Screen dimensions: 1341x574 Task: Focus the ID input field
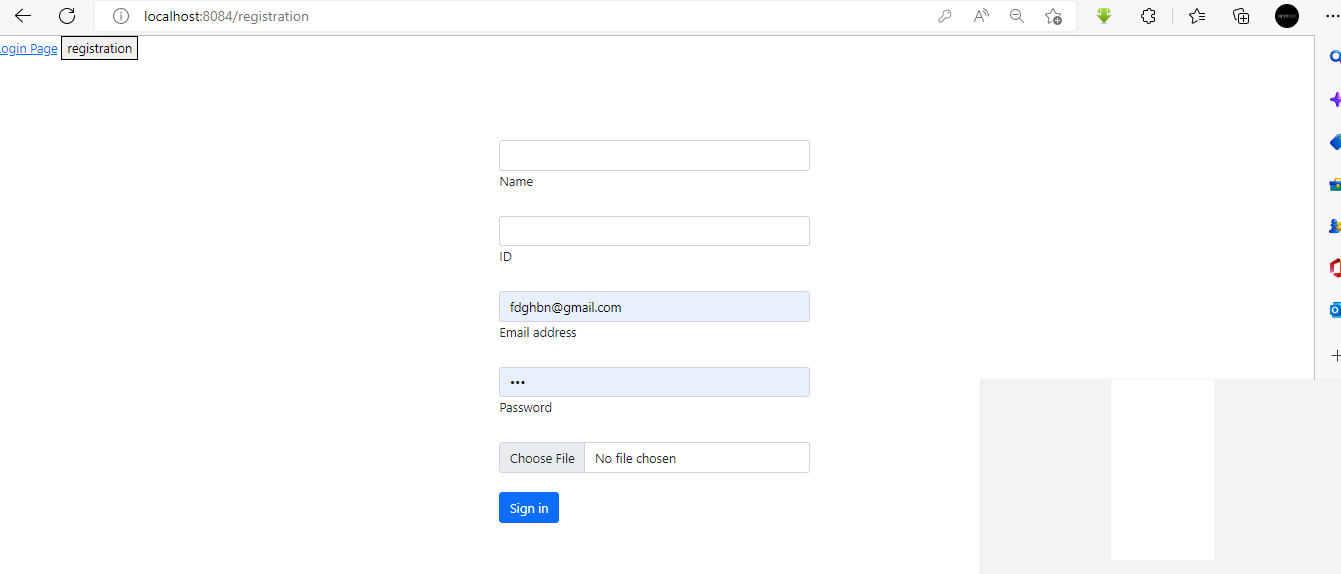click(x=654, y=231)
